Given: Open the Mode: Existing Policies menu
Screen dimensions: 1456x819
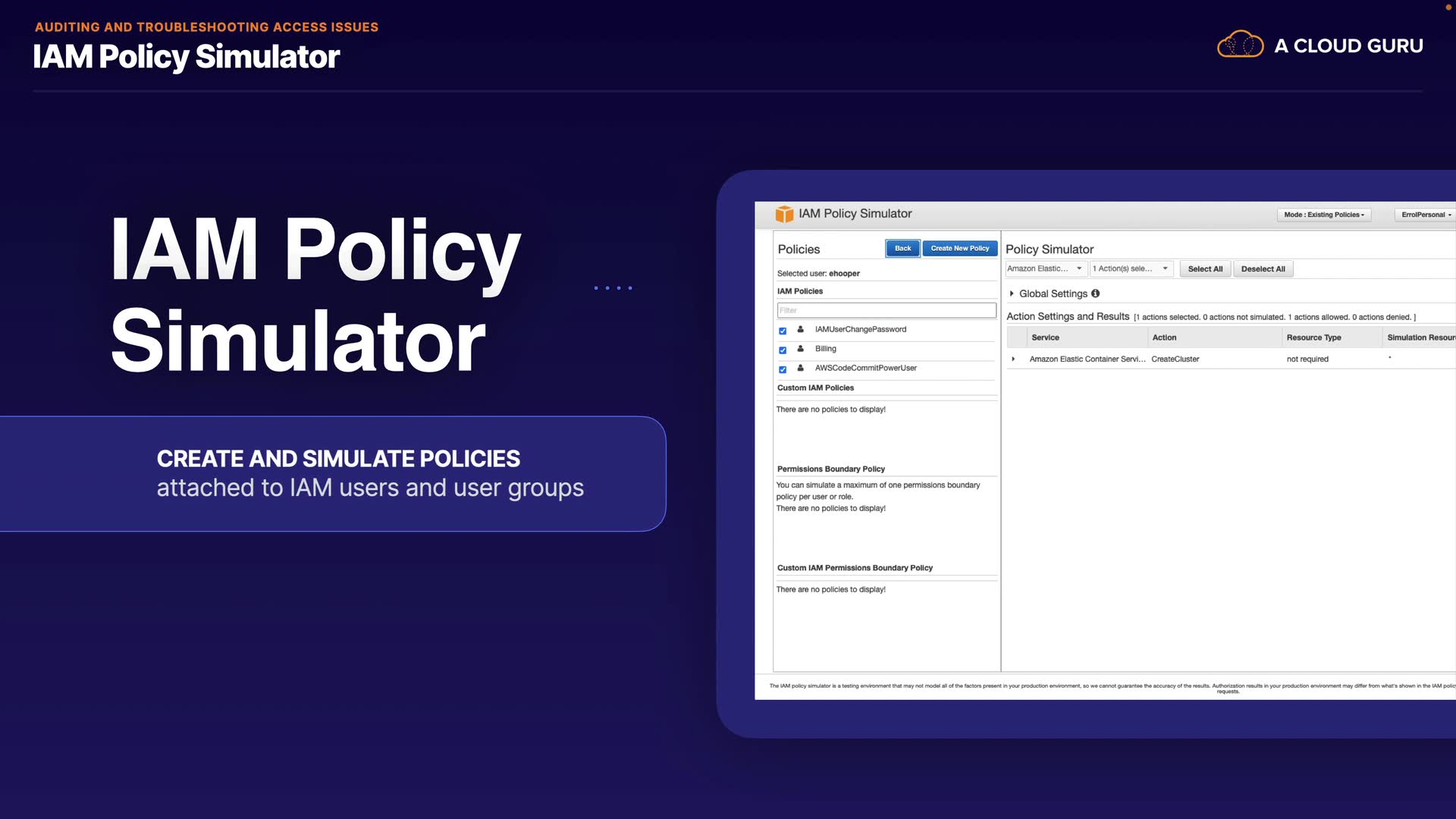Looking at the screenshot, I should tap(1323, 215).
